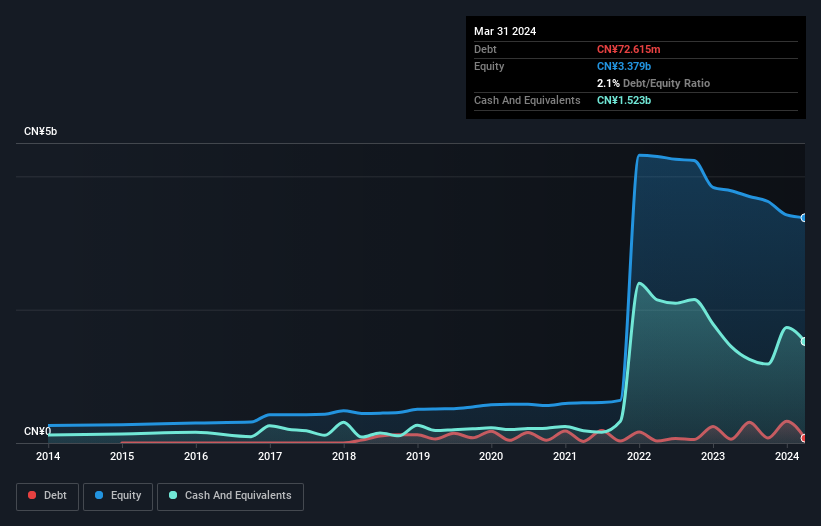This screenshot has height=526, width=821.
Task: Toggle Cash And Equivalents legend button
Action: point(230,496)
